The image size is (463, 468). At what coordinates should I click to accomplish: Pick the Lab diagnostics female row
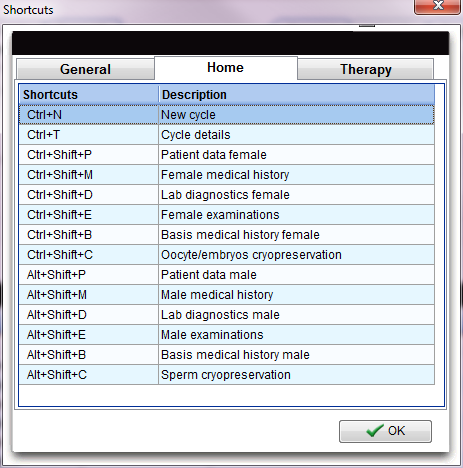click(227, 195)
